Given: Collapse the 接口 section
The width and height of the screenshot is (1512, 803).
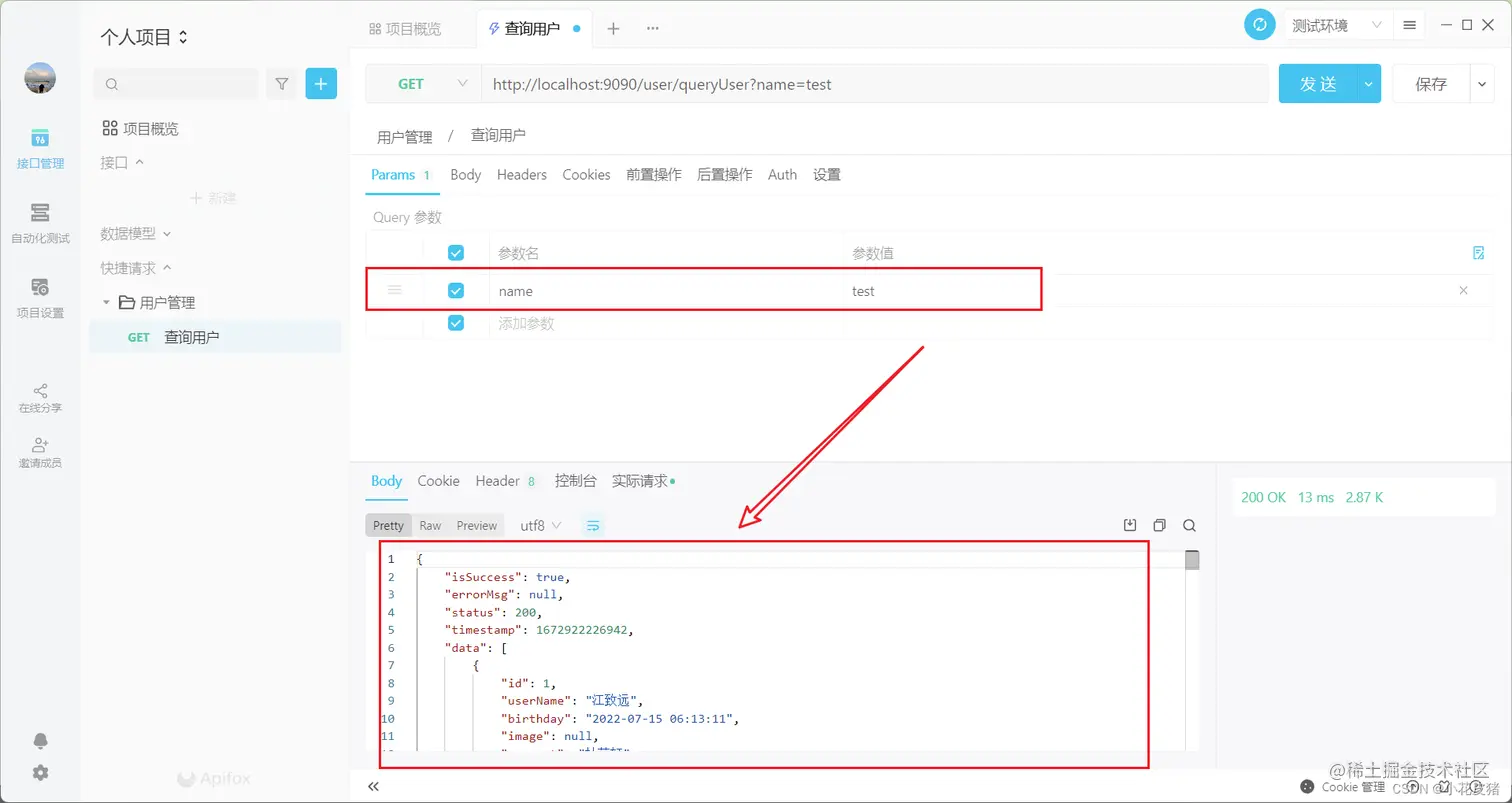Looking at the screenshot, I should click(122, 162).
